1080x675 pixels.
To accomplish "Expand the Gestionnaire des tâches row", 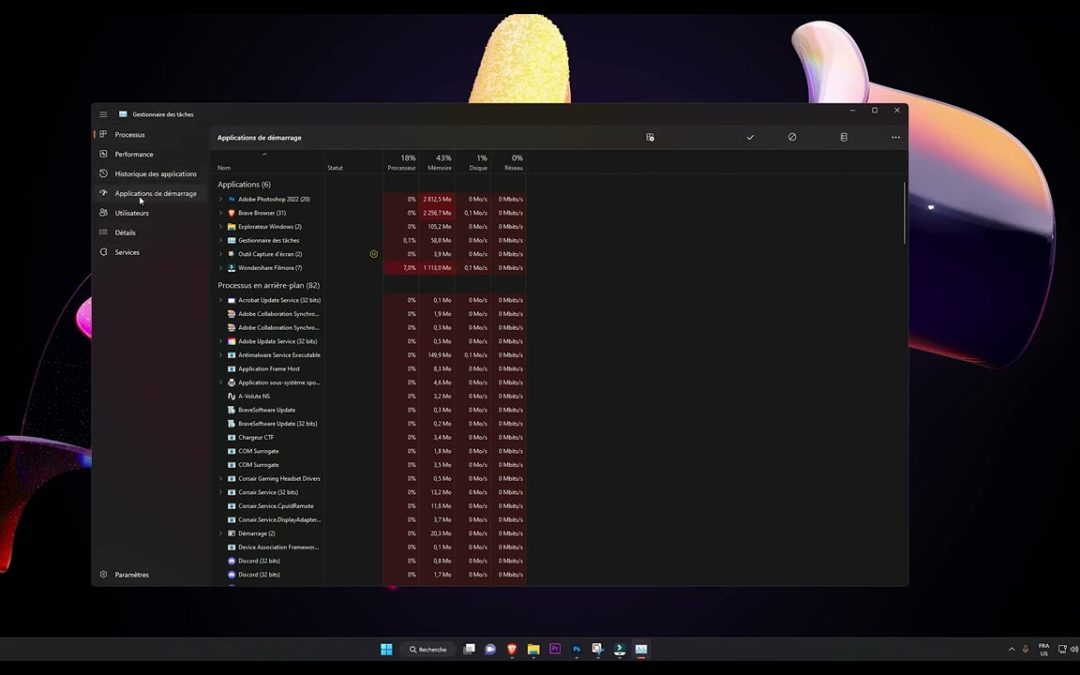I will pyautogui.click(x=220, y=240).
